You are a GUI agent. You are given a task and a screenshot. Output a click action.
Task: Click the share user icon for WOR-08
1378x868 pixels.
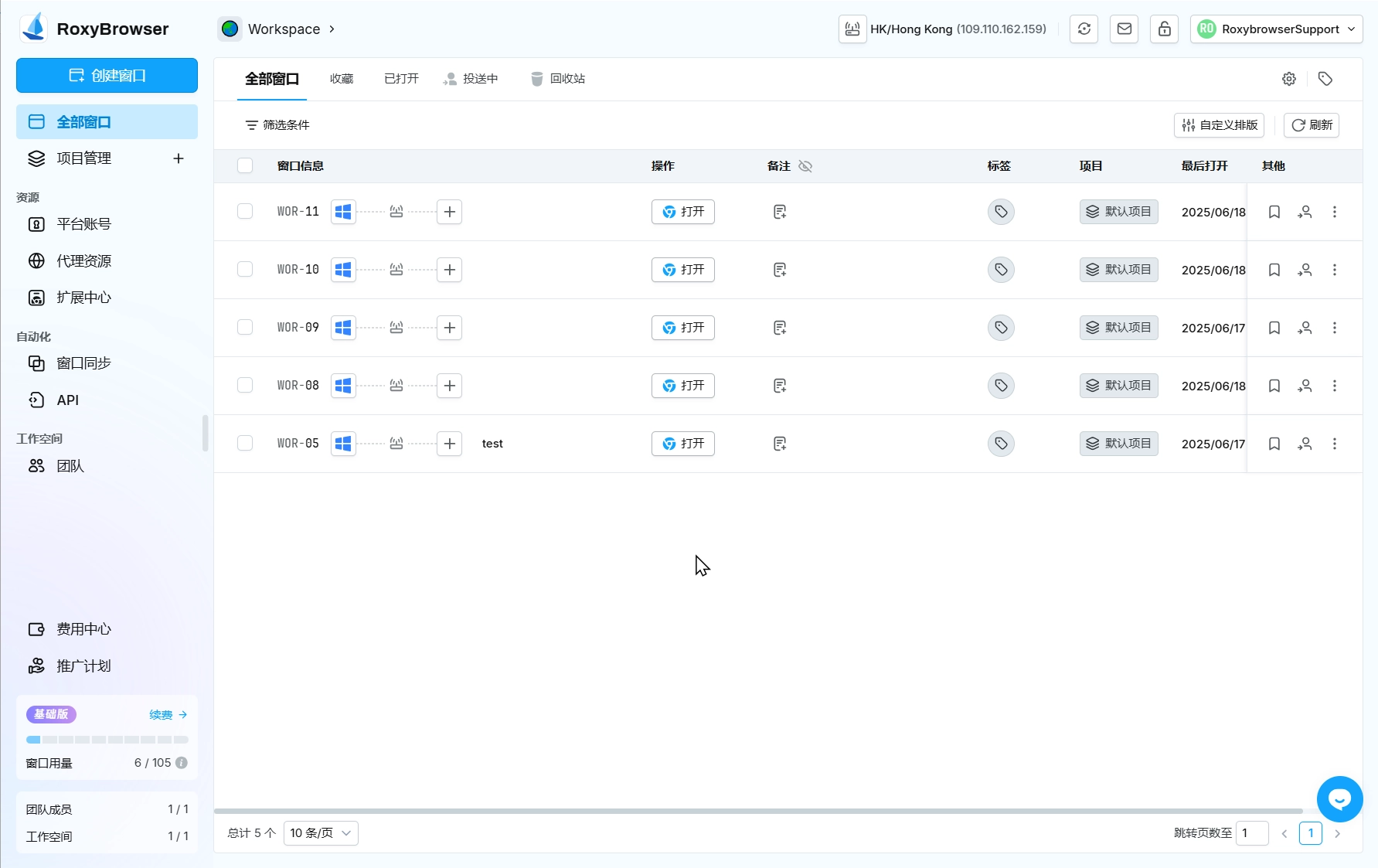(1305, 386)
